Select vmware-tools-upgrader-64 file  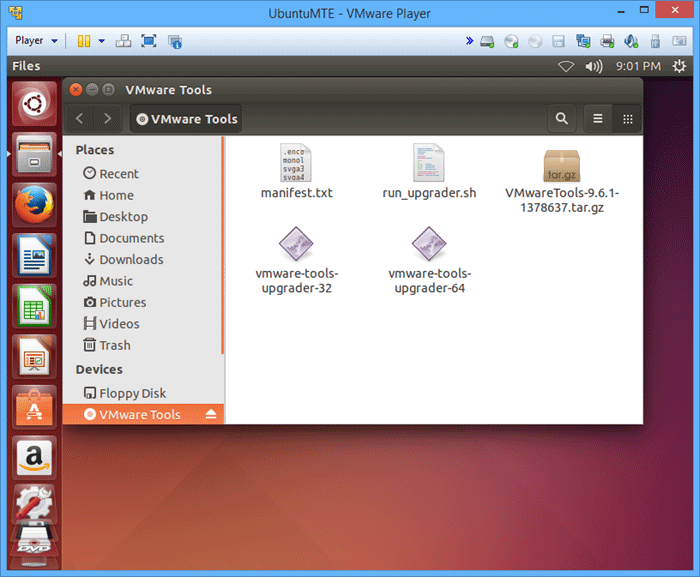pyautogui.click(x=429, y=260)
